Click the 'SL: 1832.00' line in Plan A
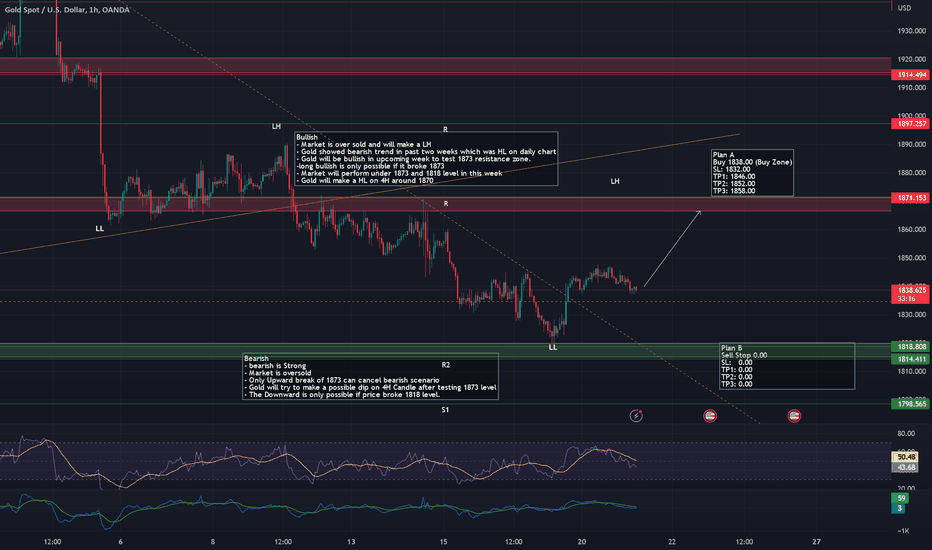 pyautogui.click(x=732, y=169)
